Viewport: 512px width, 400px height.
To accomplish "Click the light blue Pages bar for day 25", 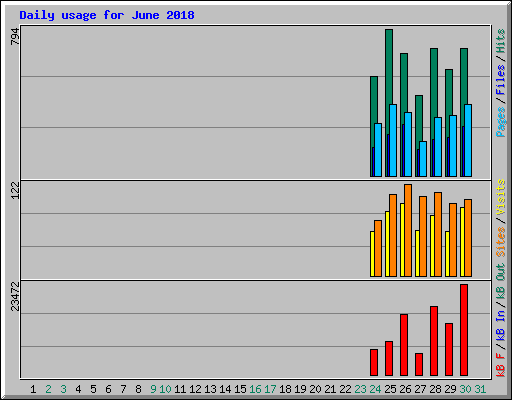I will coord(393,140).
